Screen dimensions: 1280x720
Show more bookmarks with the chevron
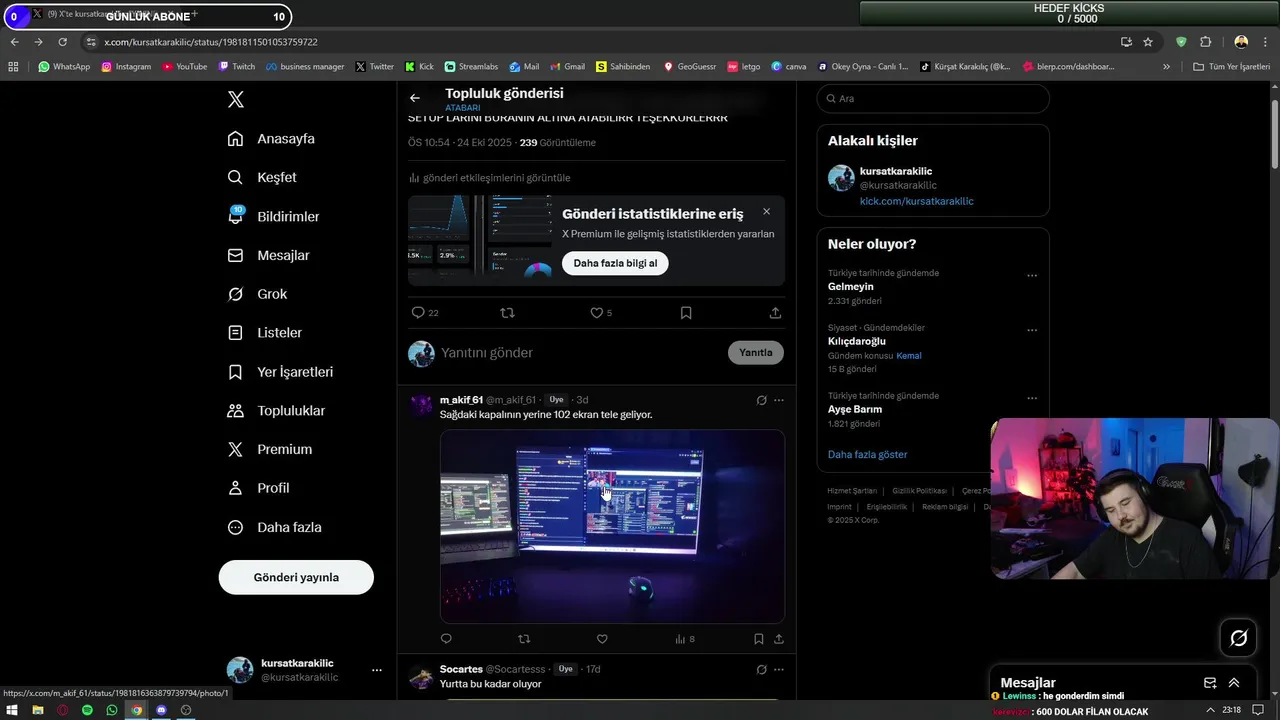1166,67
